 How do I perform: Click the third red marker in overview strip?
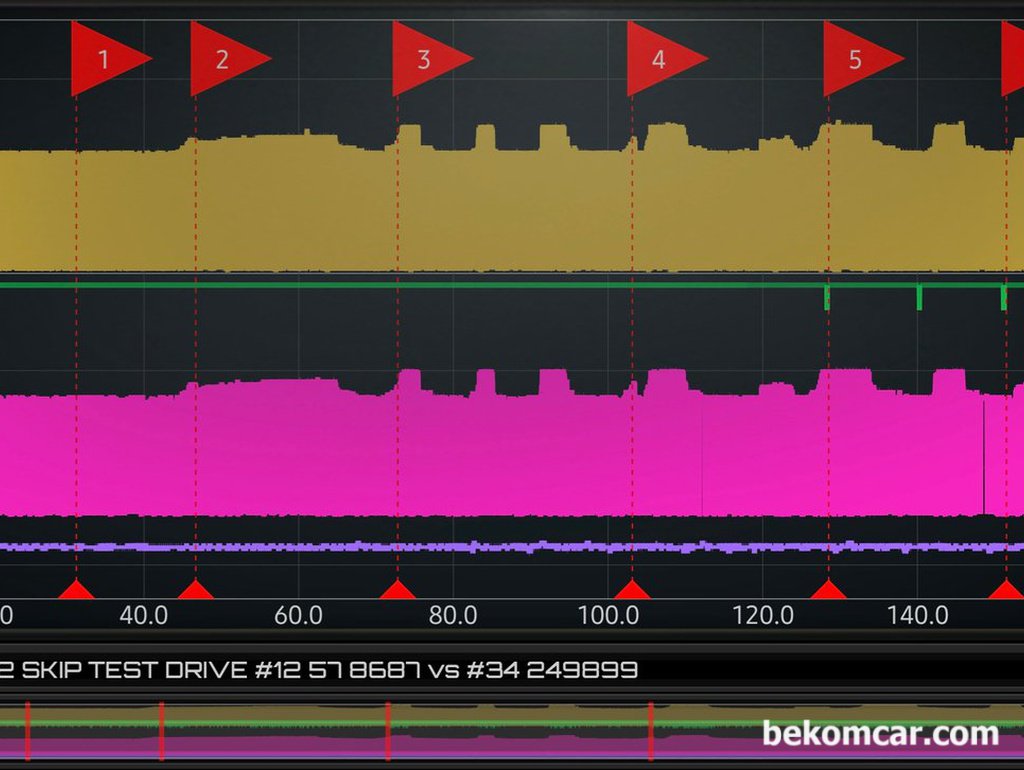(388, 731)
